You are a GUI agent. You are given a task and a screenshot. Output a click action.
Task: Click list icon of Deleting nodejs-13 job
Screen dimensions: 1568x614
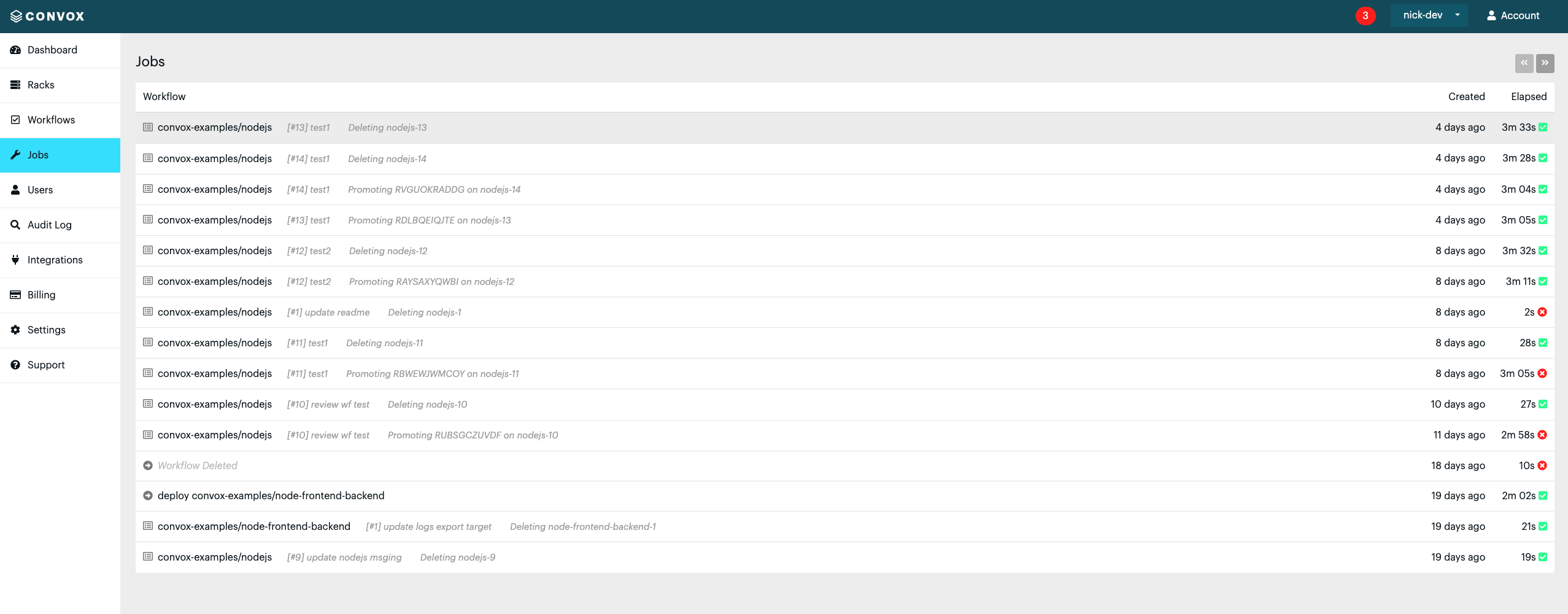(148, 128)
